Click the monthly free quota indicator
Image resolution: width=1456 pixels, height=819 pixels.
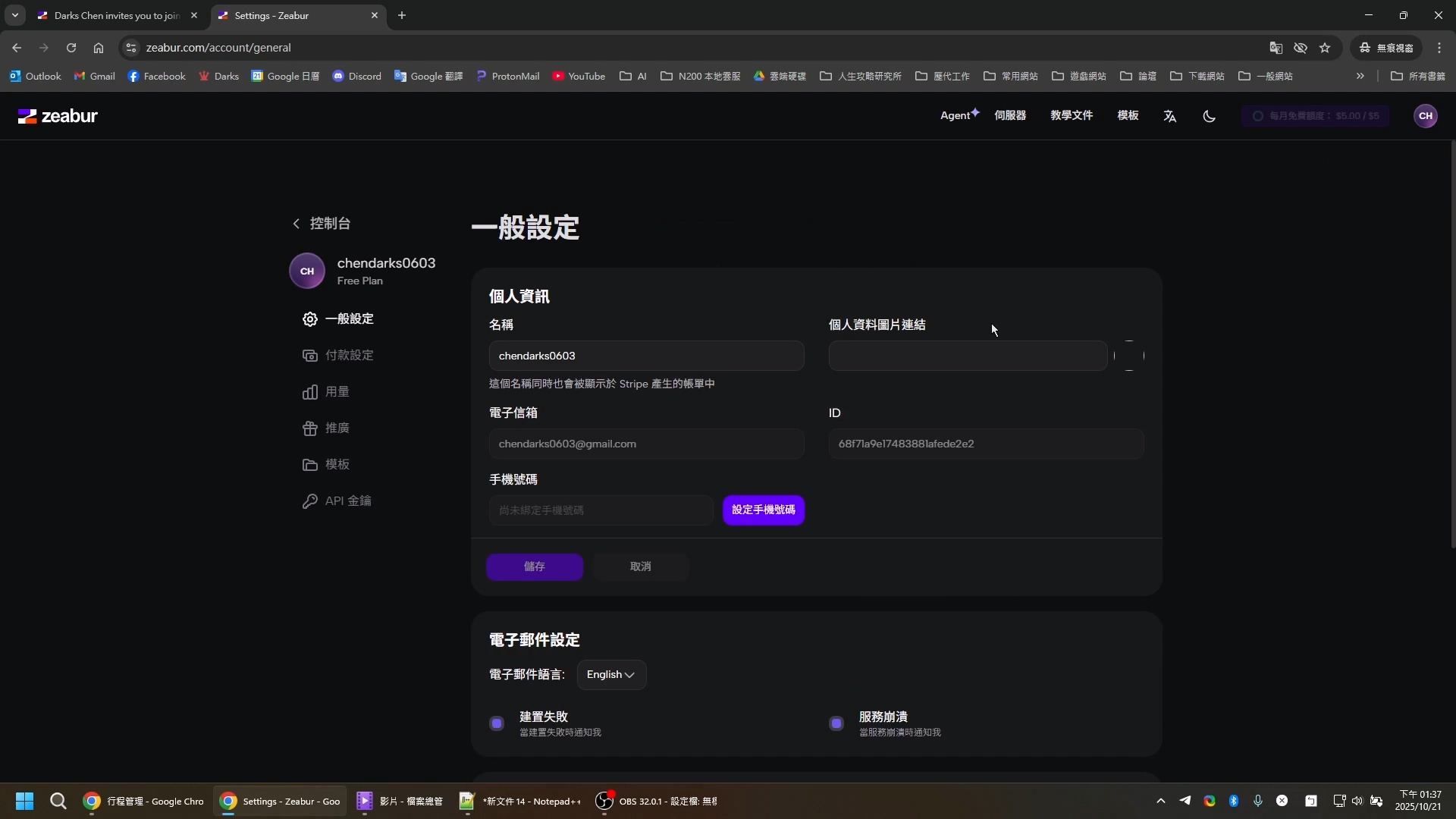pyautogui.click(x=1316, y=116)
